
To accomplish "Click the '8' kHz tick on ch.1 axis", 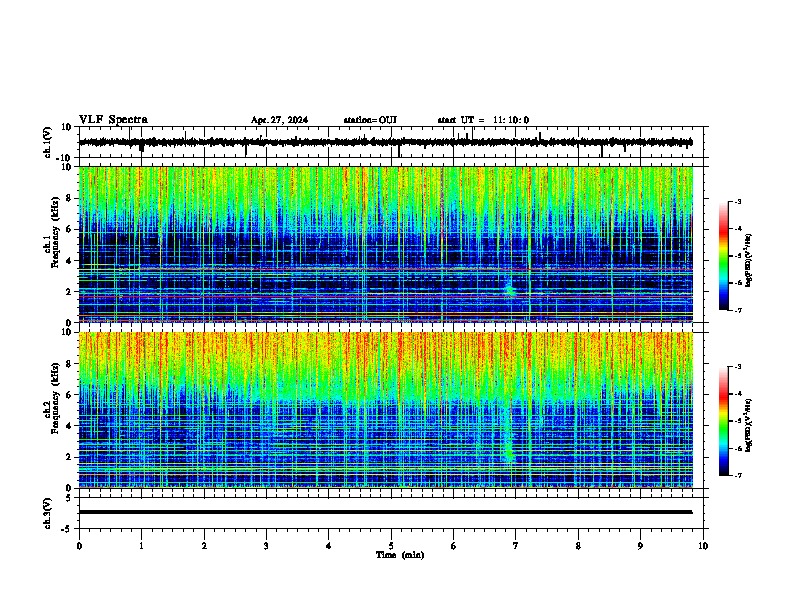I will click(69, 198).
